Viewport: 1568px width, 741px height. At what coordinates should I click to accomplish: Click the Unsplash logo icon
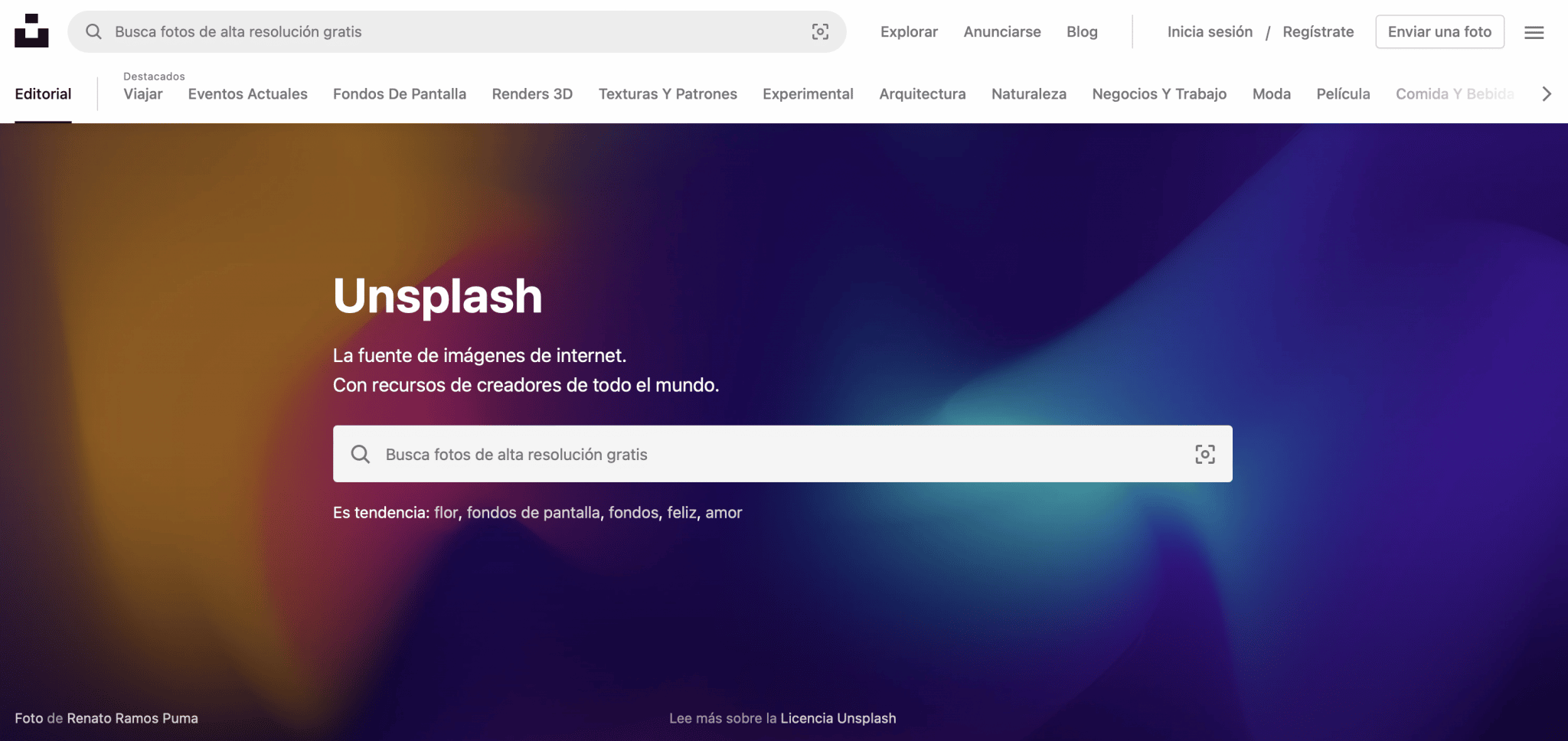pyautogui.click(x=31, y=31)
